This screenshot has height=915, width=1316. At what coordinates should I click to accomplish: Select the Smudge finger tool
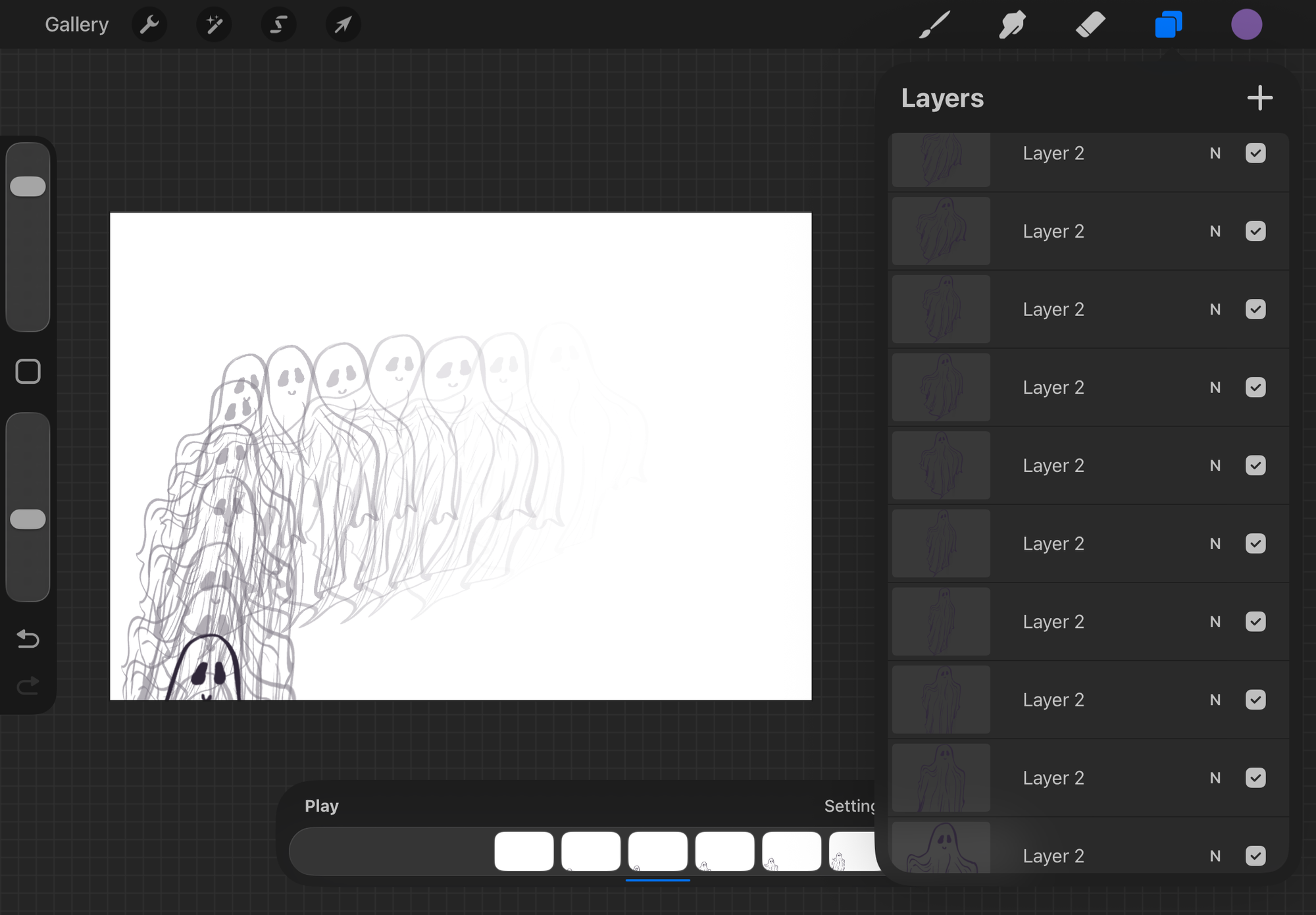(x=1012, y=25)
